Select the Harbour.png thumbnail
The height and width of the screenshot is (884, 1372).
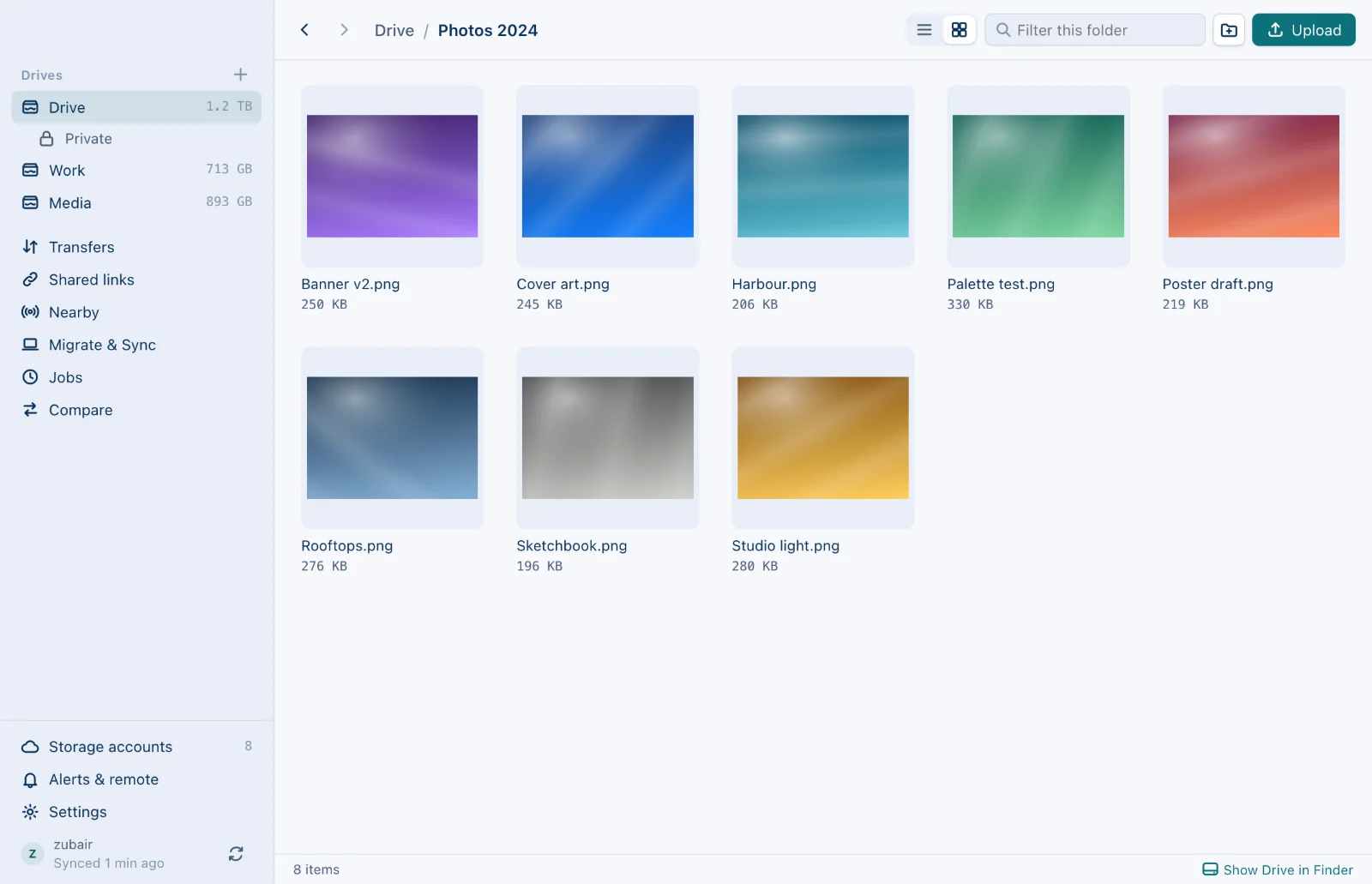pyautogui.click(x=823, y=176)
